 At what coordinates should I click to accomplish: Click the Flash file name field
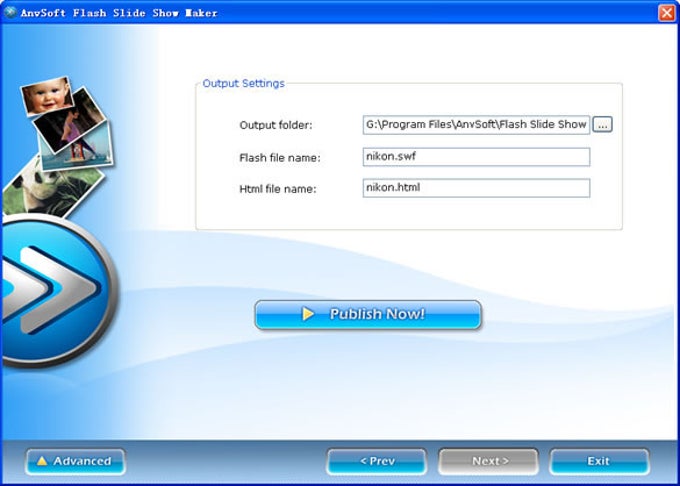(x=476, y=157)
